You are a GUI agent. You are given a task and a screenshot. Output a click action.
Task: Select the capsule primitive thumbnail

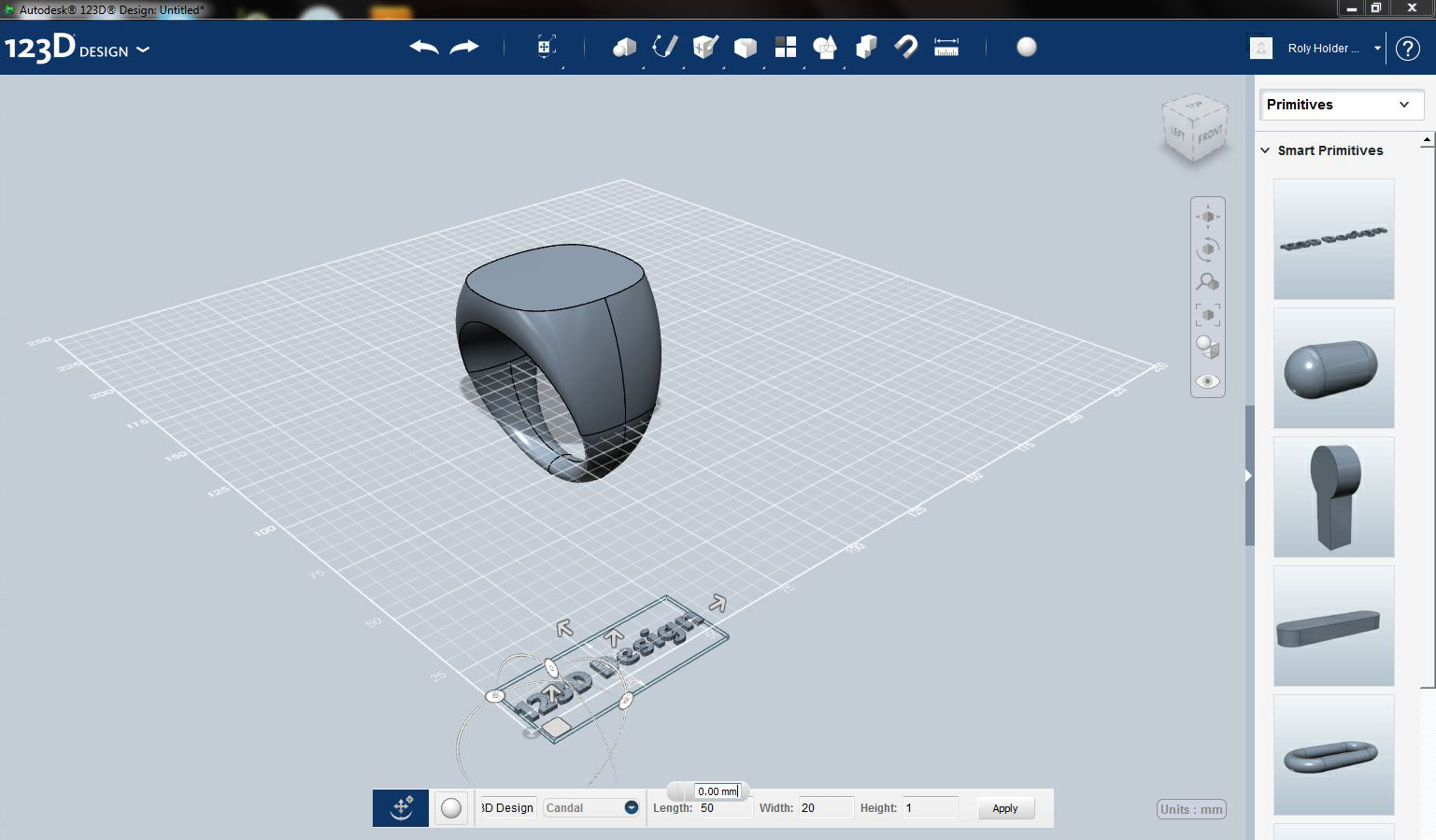coord(1333,368)
